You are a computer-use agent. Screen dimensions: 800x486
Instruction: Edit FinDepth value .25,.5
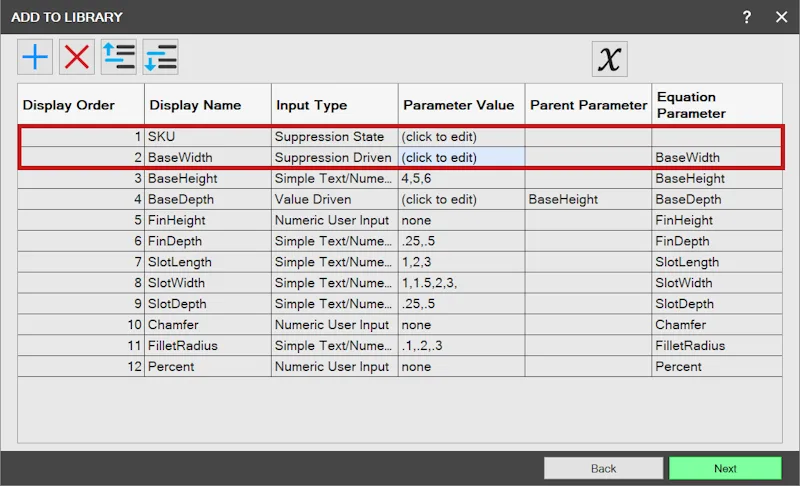tap(462, 241)
